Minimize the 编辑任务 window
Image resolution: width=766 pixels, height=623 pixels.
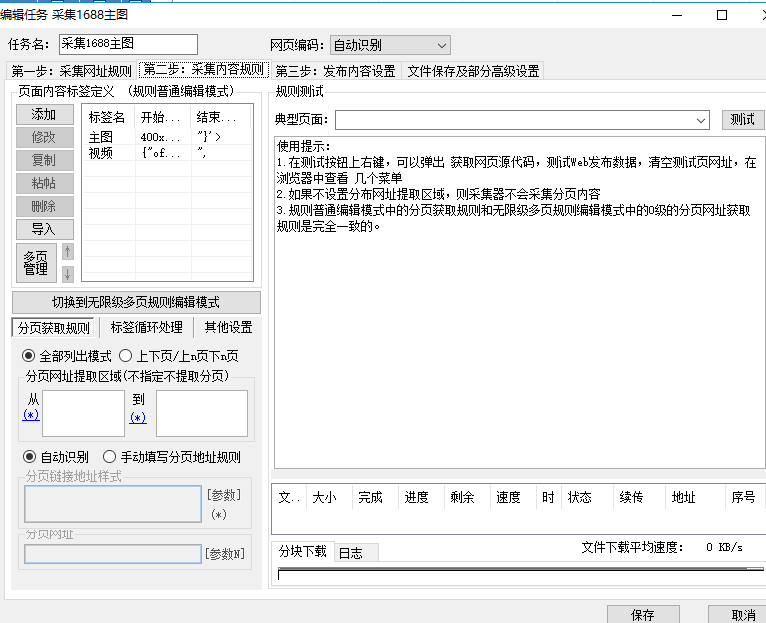click(677, 15)
